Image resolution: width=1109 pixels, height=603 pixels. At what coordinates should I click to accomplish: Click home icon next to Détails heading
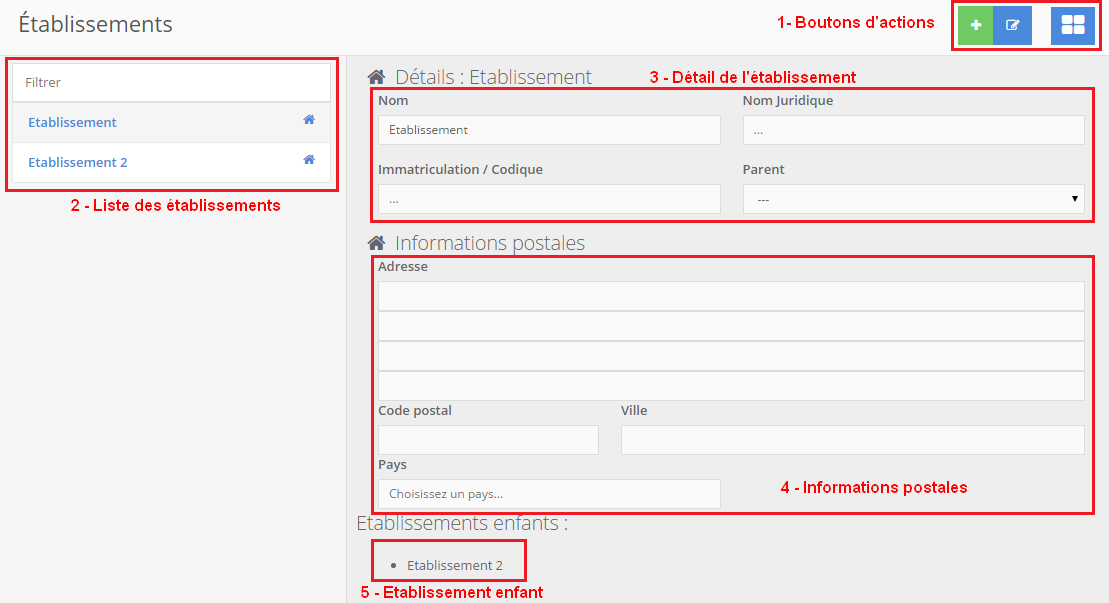coord(377,77)
